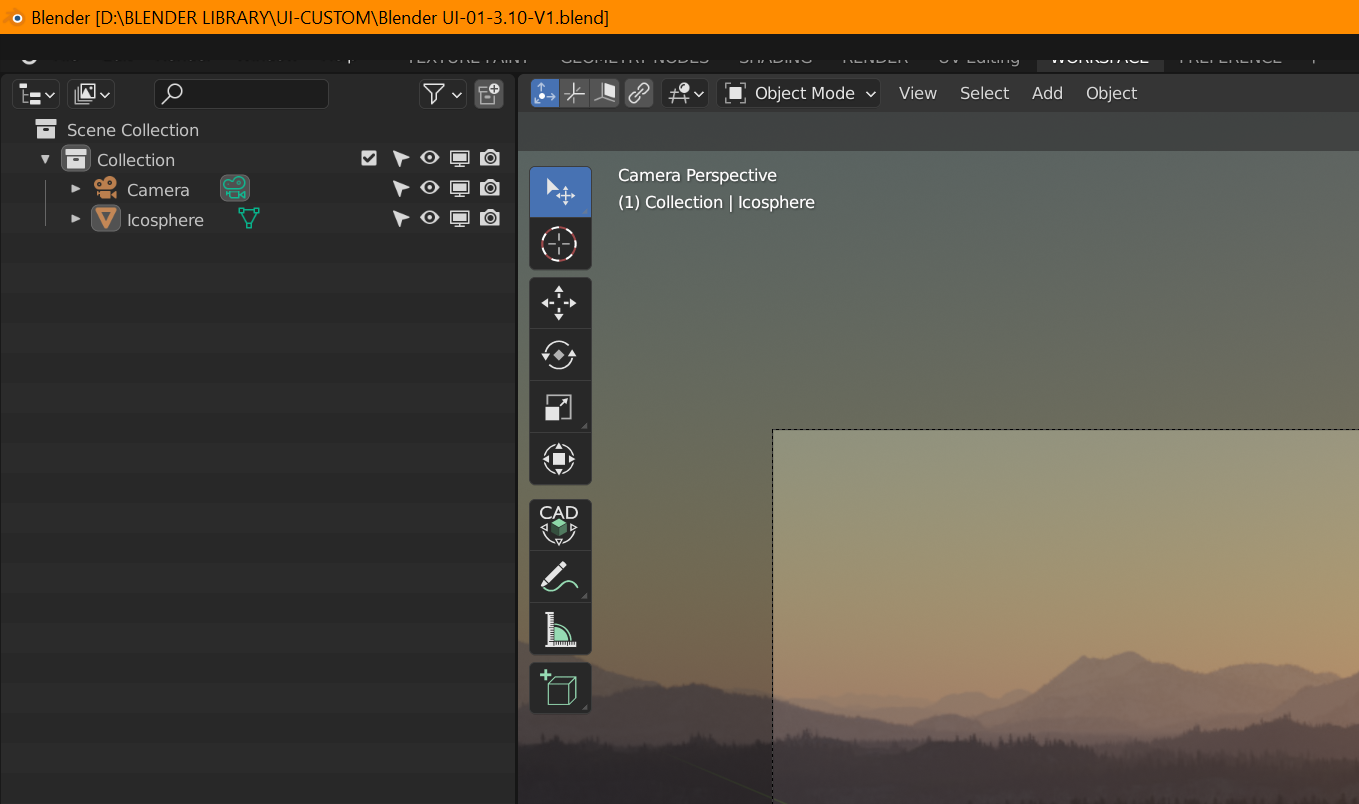Viewport: 1359px width, 804px height.
Task: Select the tweak select tool in the toolbar
Action: tap(560, 192)
